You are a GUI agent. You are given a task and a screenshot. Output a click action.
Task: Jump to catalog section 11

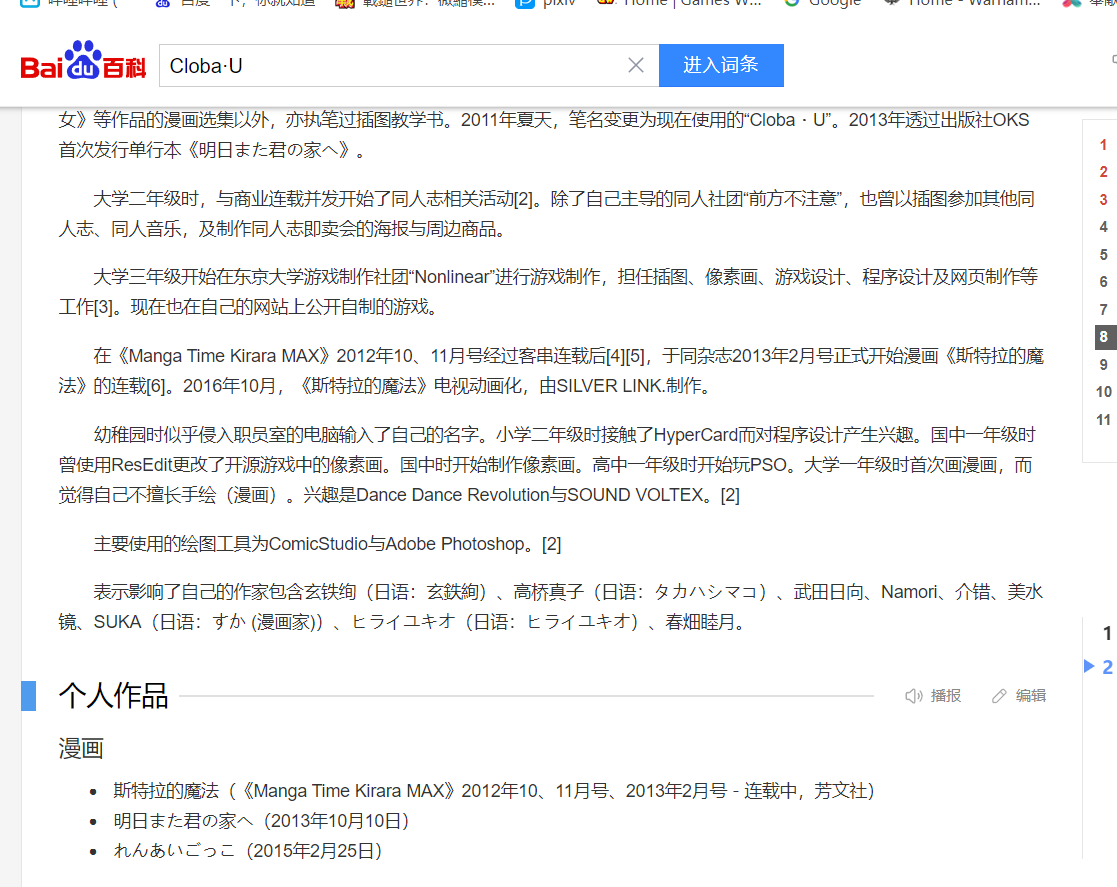coord(1103,420)
